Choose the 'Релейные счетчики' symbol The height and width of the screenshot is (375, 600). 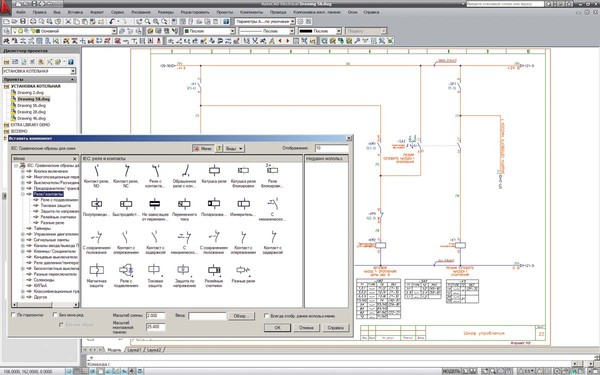(214, 275)
